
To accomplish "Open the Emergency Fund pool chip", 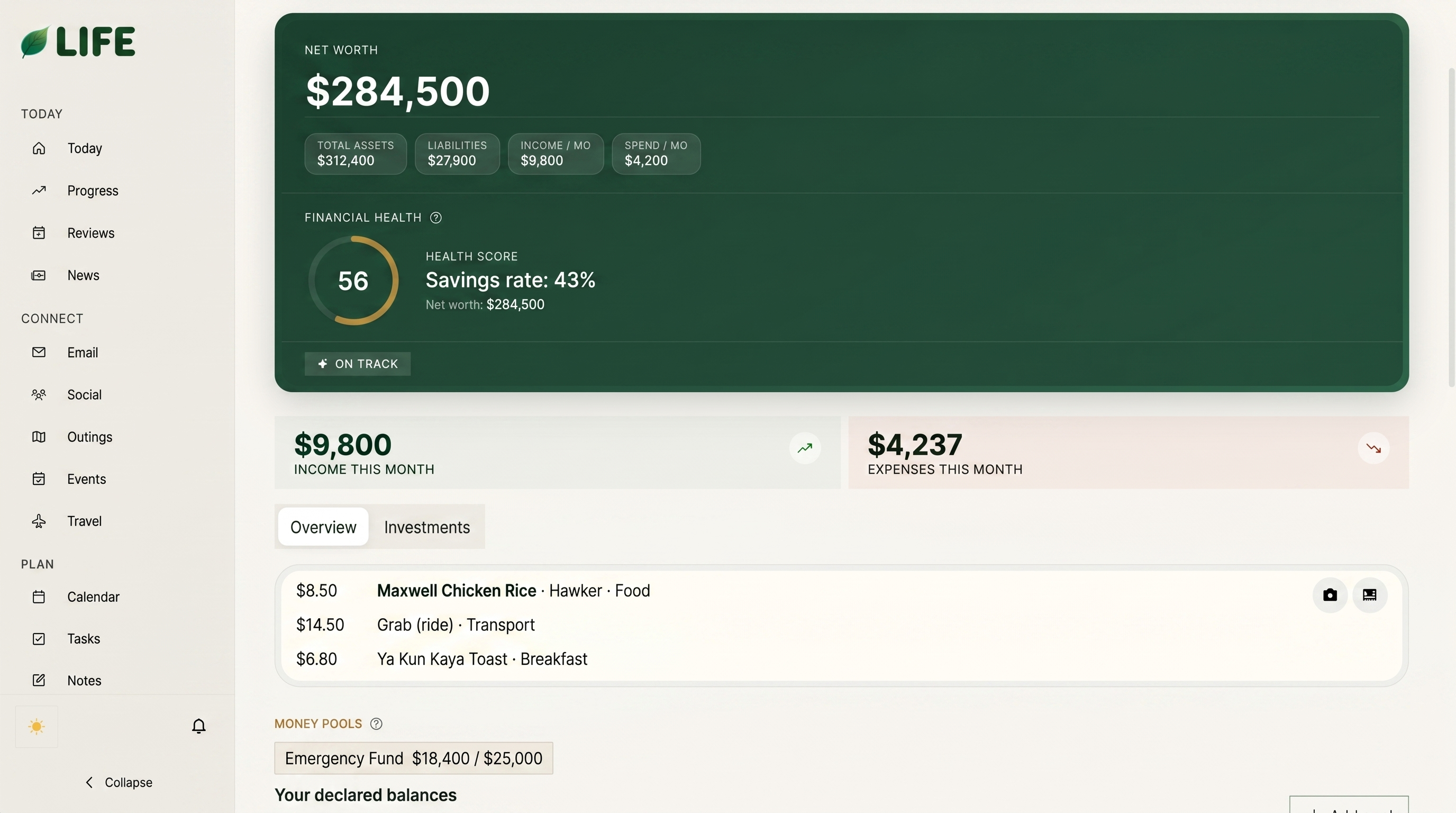I will [x=414, y=758].
